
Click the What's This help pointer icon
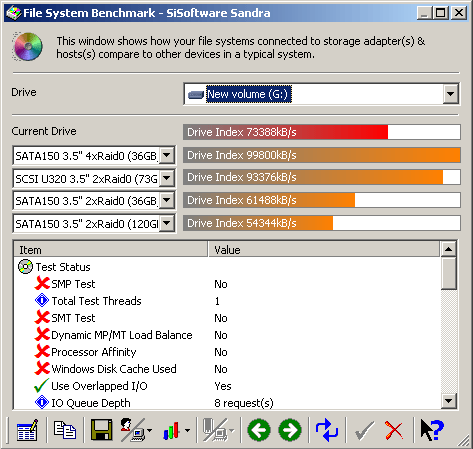pyautogui.click(x=432, y=430)
